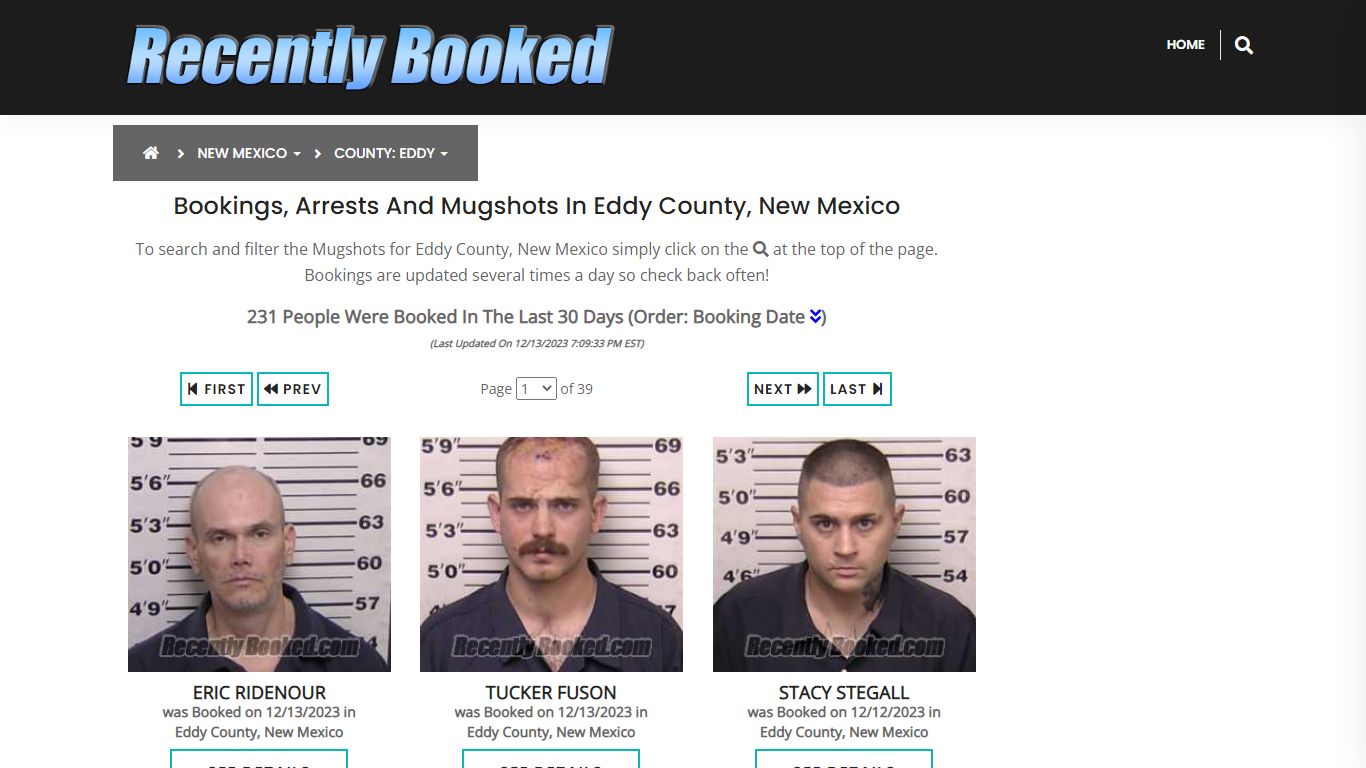Toggle booking date sort order arrows
Viewport: 1366px width, 768px height.
click(x=816, y=317)
